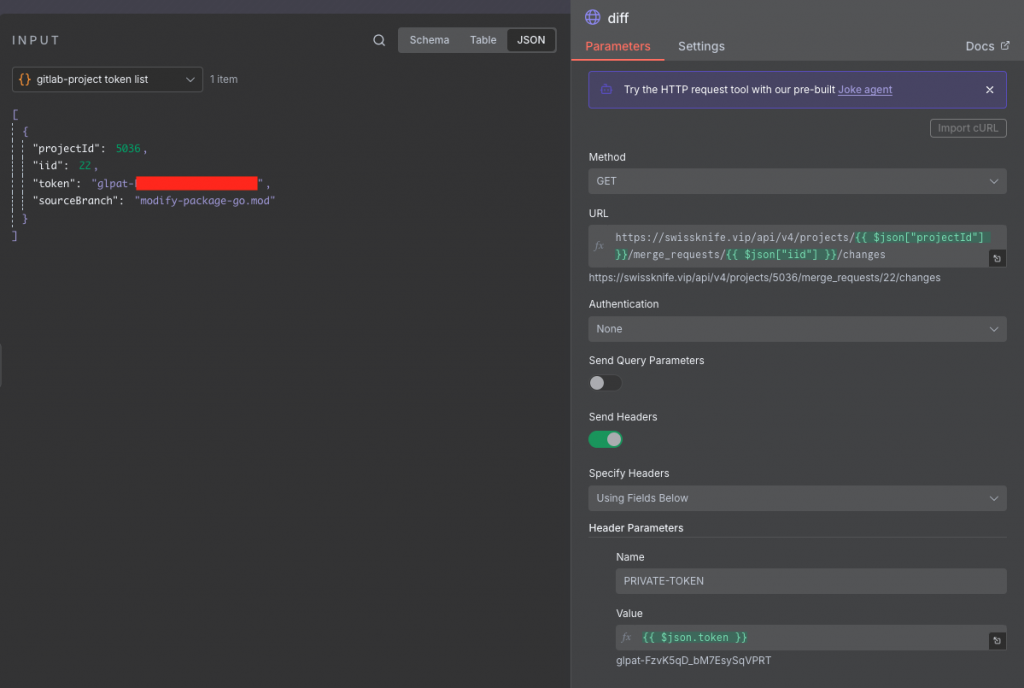Open the Authentication dropdown set to None
The height and width of the screenshot is (688, 1024).
[x=797, y=329]
